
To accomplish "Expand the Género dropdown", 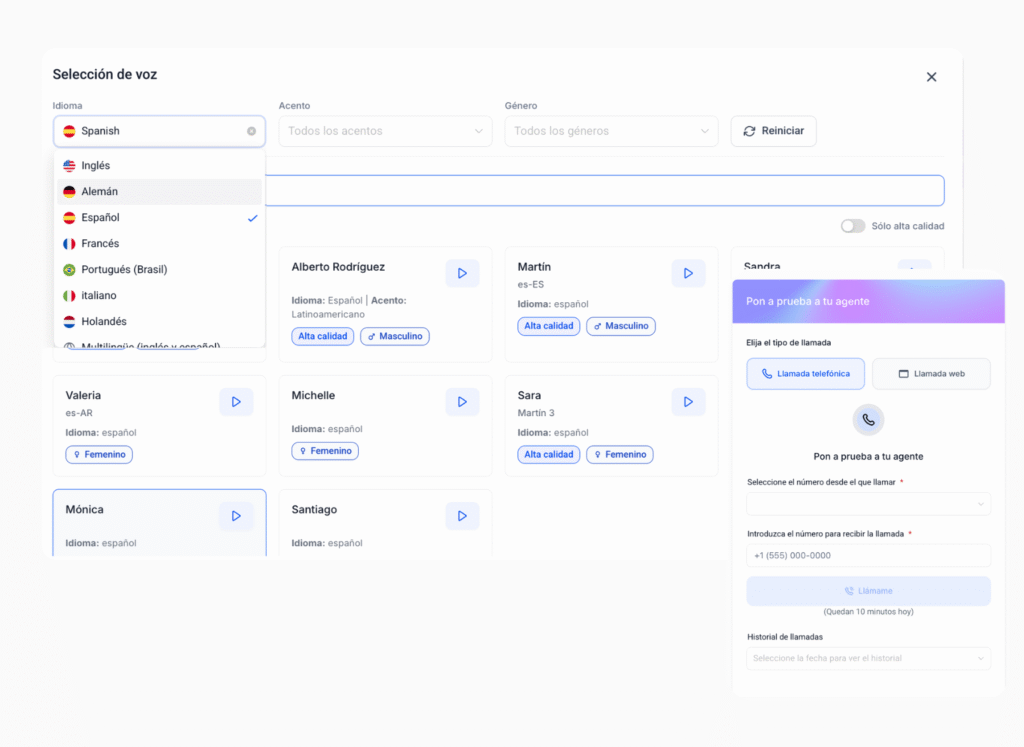I will (611, 131).
